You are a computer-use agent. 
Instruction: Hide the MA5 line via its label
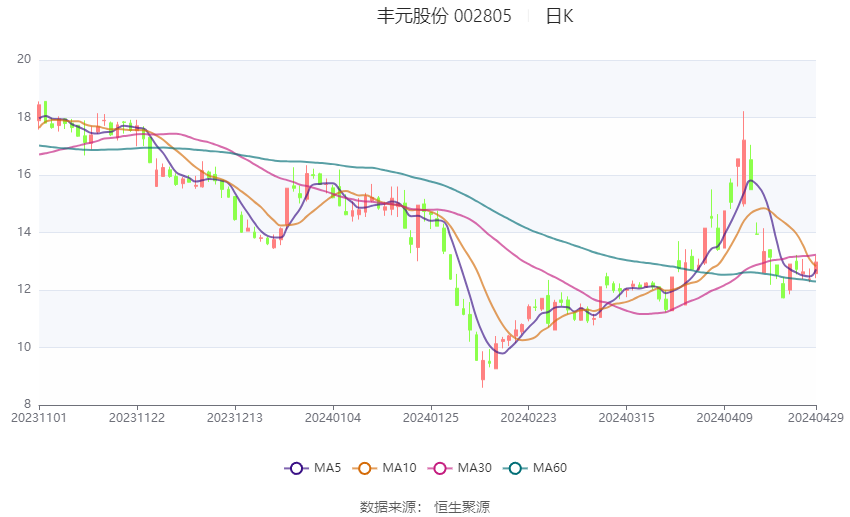(x=327, y=468)
